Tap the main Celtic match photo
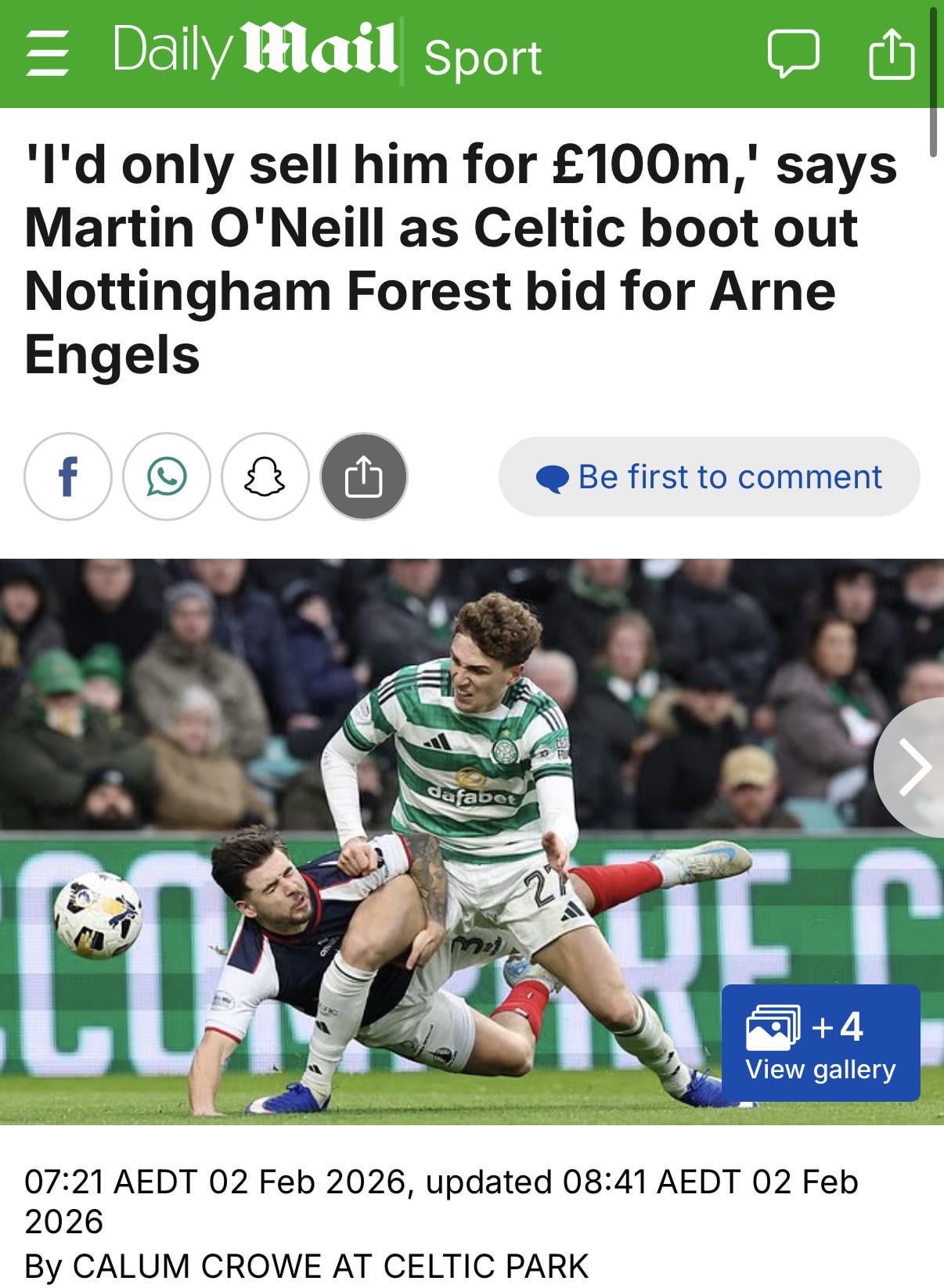The image size is (944, 1288). pos(472,842)
